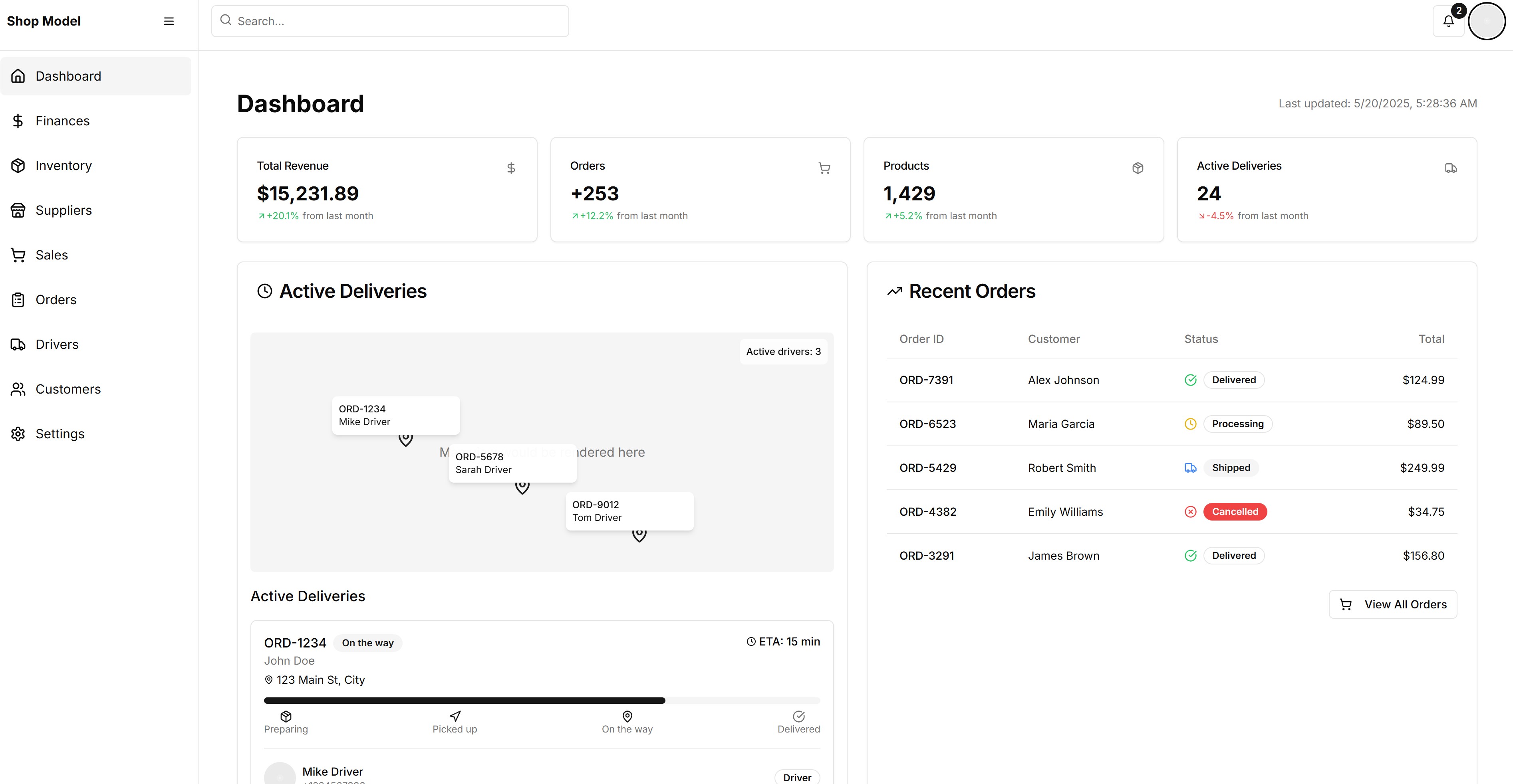Click the red cancelled status icon for ORD-4382
The image size is (1513, 784).
pos(1191,512)
